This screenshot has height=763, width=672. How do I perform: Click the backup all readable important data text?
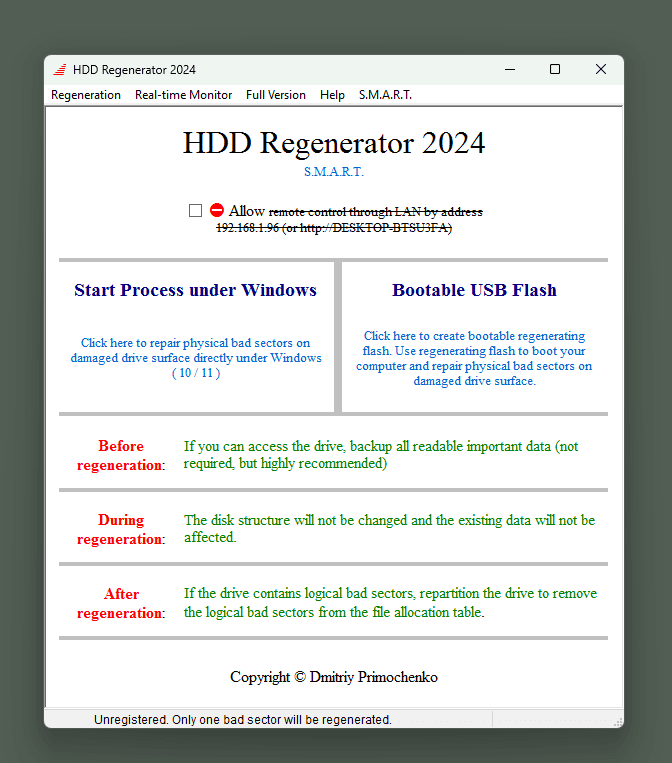(x=381, y=454)
